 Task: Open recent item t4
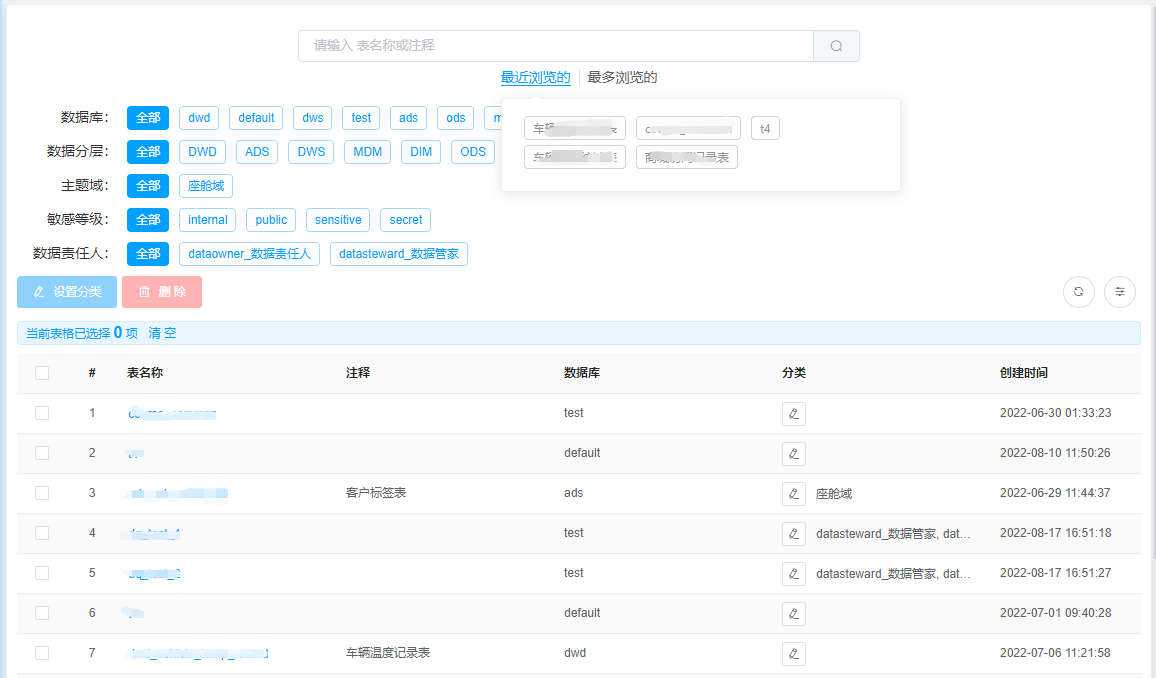[x=765, y=129]
